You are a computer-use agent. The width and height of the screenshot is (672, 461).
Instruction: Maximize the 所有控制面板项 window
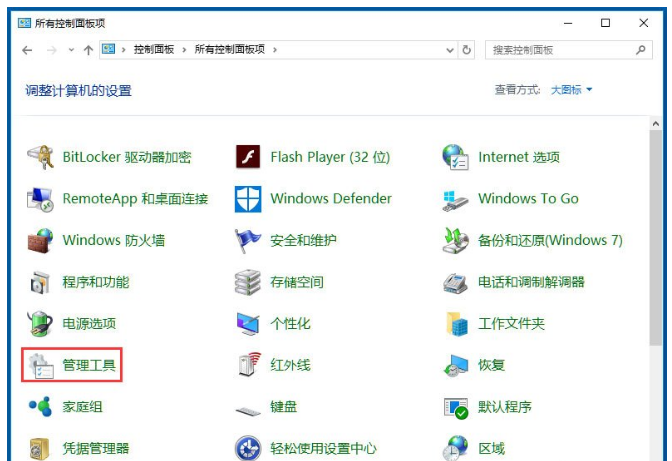(x=605, y=23)
